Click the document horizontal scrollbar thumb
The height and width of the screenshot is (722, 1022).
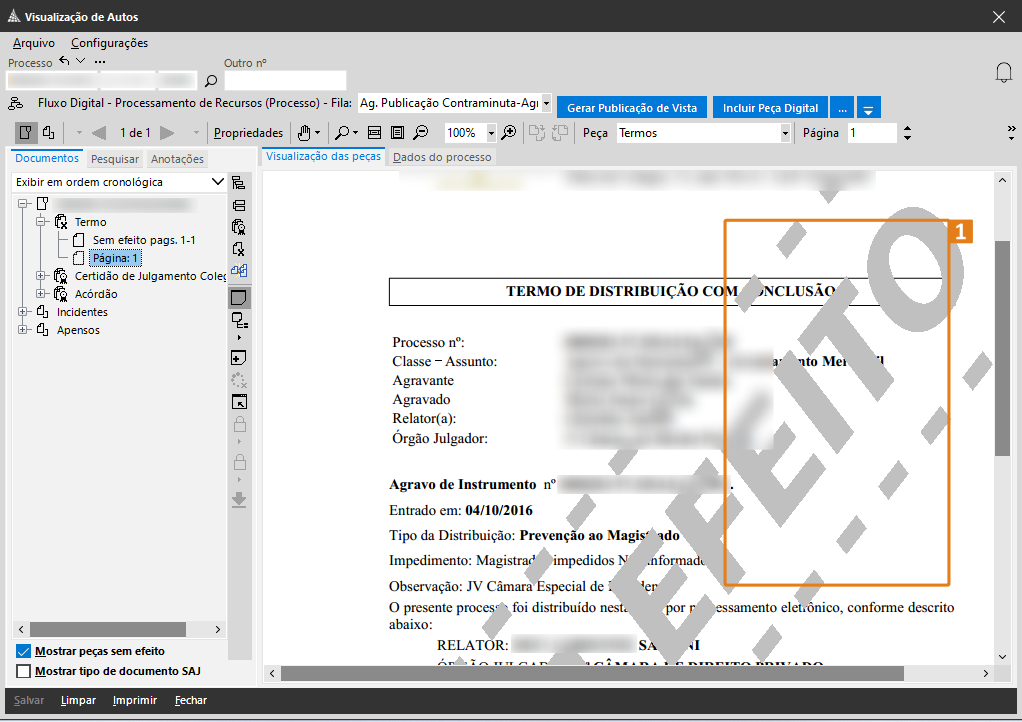[592, 673]
